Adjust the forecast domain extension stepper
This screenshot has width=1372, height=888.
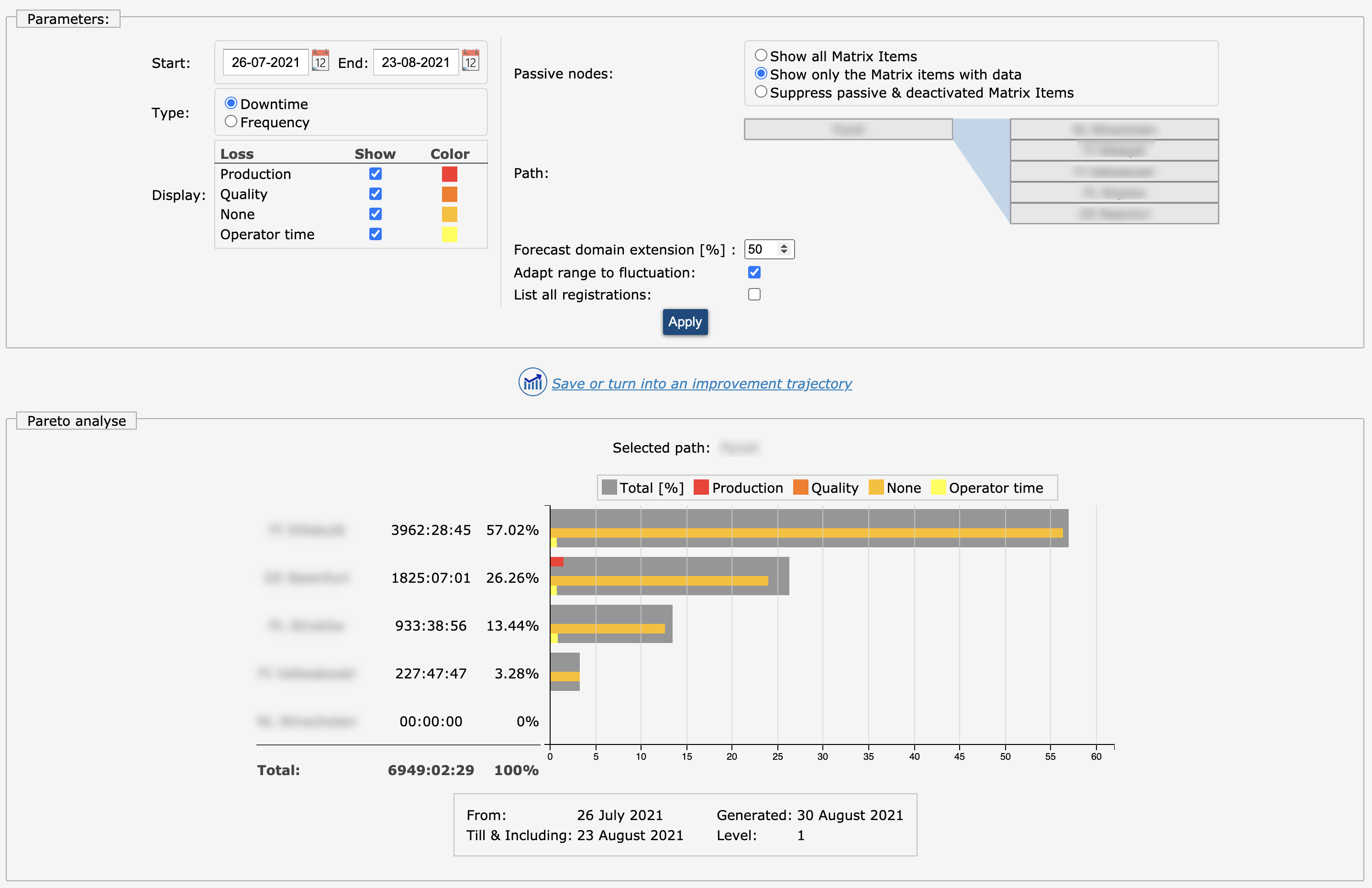point(784,249)
